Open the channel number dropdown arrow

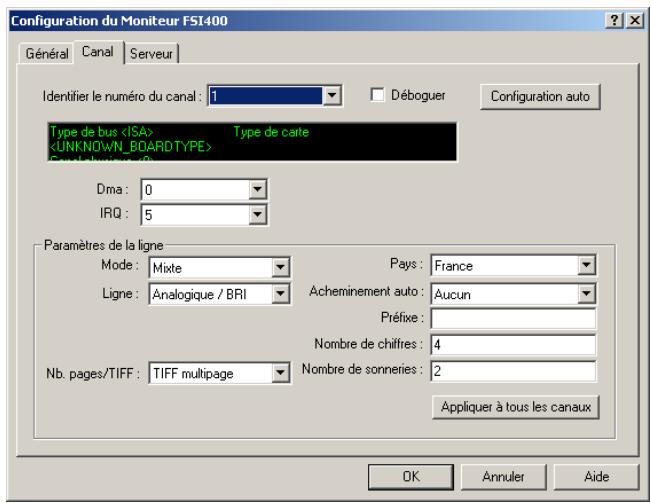[x=332, y=95]
